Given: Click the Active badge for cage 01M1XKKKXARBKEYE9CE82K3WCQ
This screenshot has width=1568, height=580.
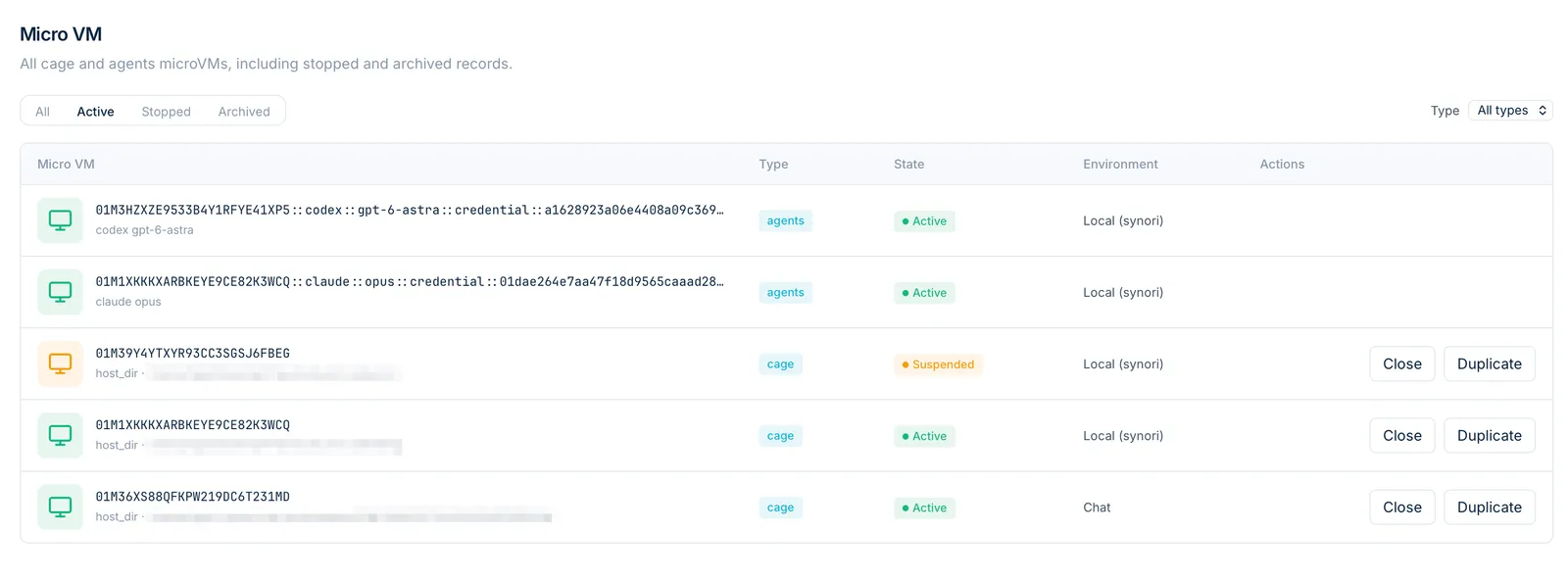Looking at the screenshot, I should (x=924, y=436).
